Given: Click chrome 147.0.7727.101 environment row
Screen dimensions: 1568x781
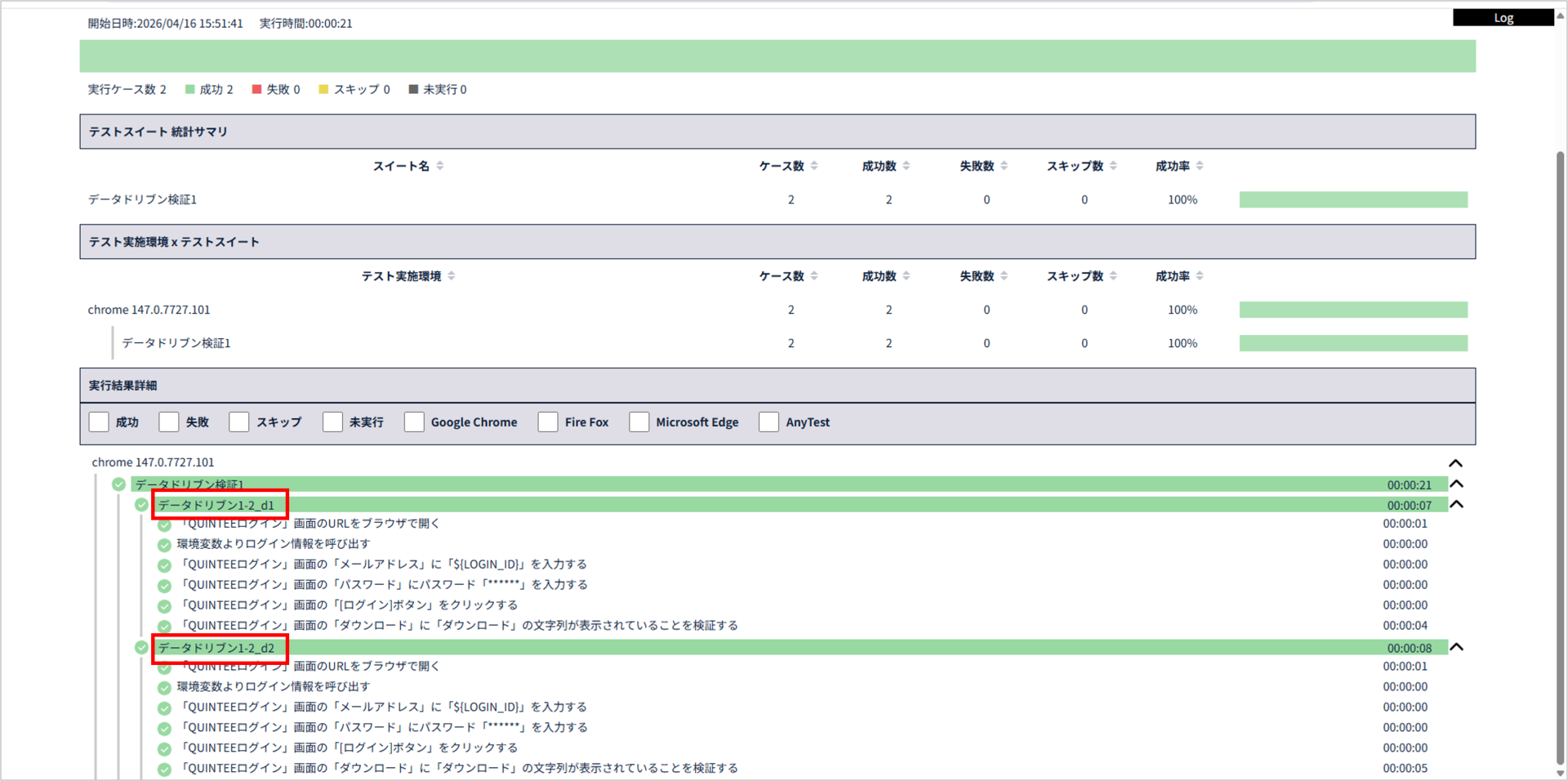Looking at the screenshot, I should [149, 310].
